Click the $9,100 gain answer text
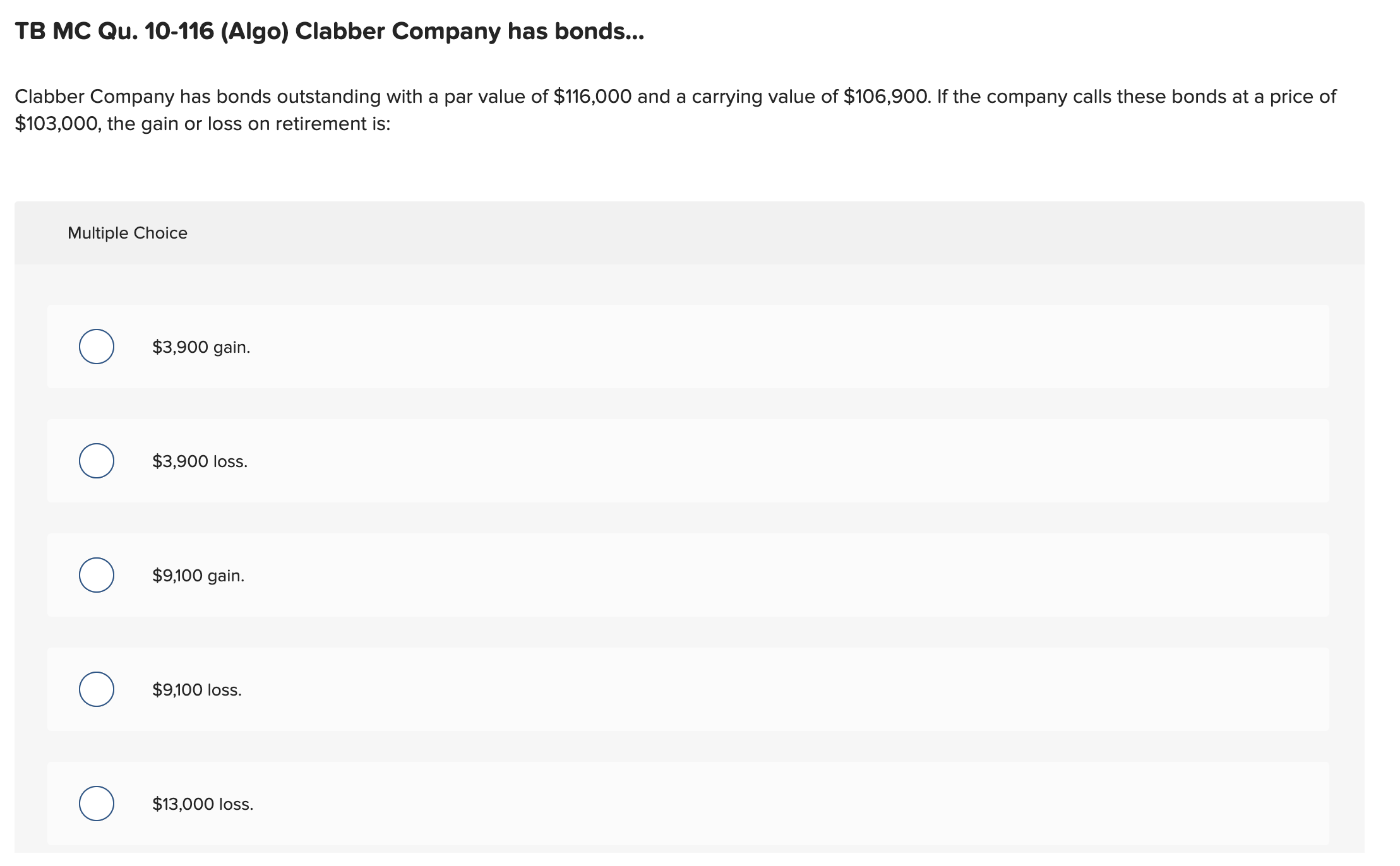Image resolution: width=1400 pixels, height=866 pixels. click(198, 575)
